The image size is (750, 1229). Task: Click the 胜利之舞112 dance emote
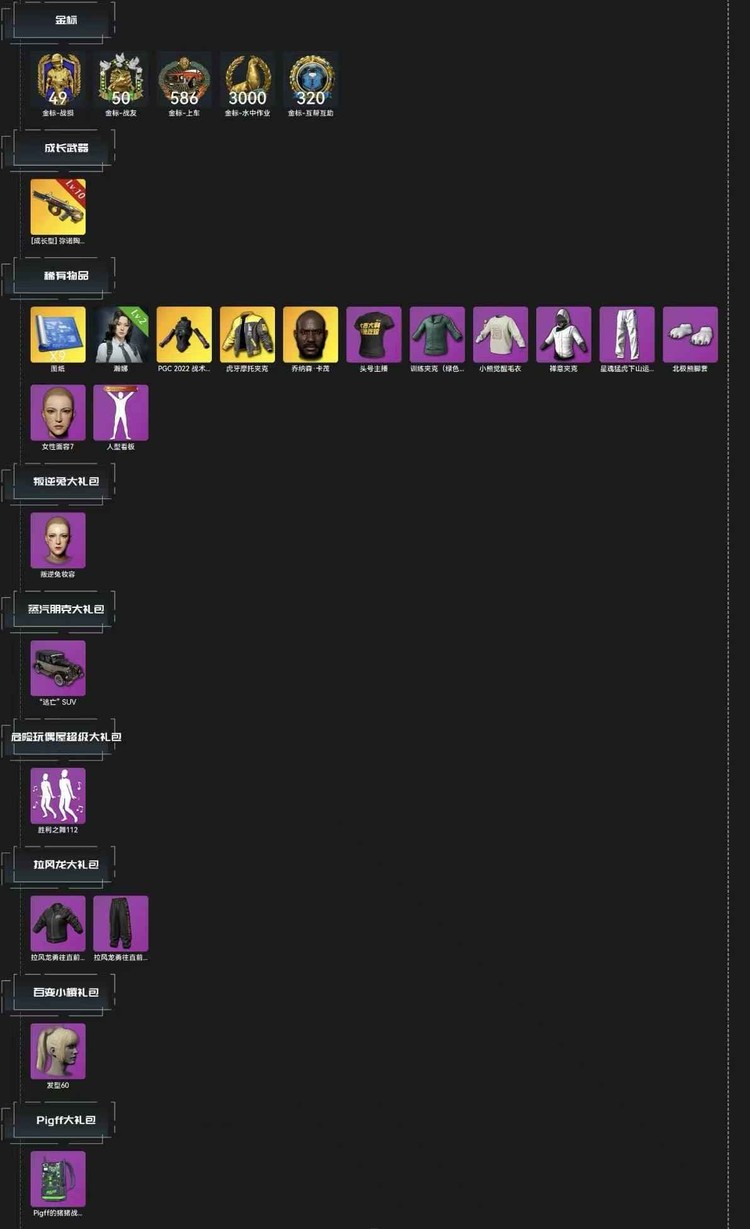[x=58, y=795]
